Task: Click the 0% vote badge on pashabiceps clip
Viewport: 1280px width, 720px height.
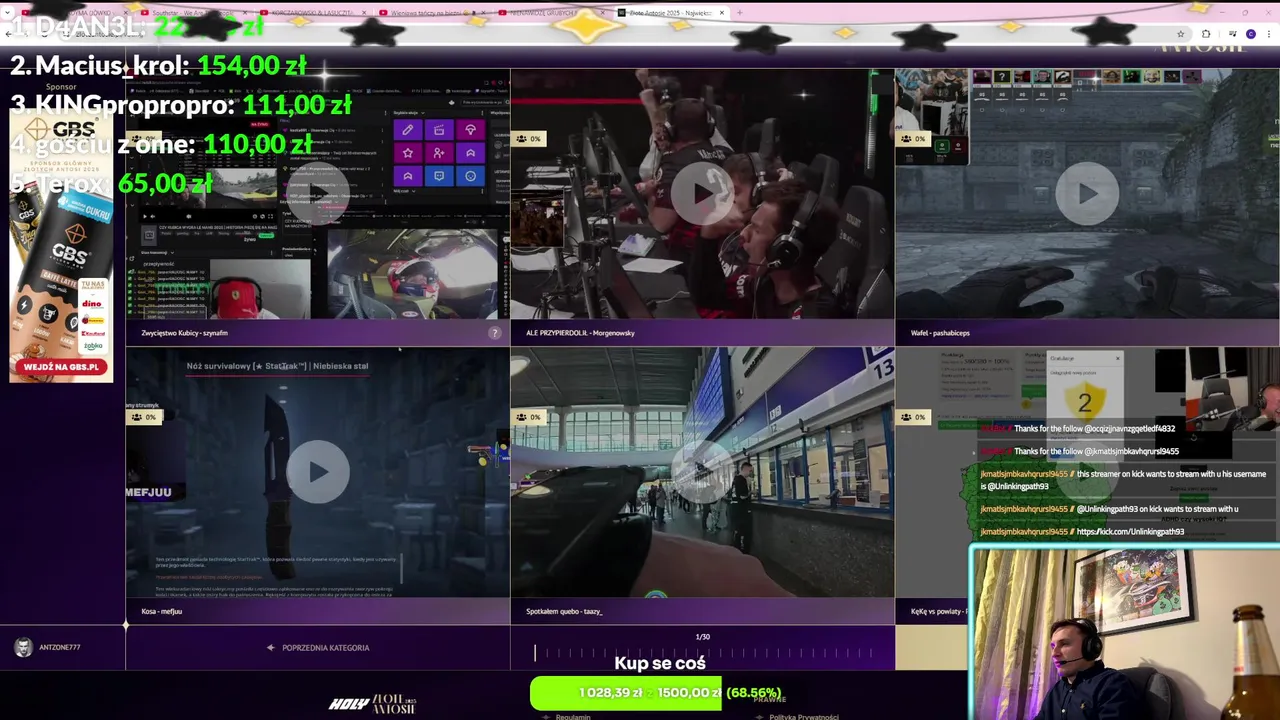Action: coord(912,138)
